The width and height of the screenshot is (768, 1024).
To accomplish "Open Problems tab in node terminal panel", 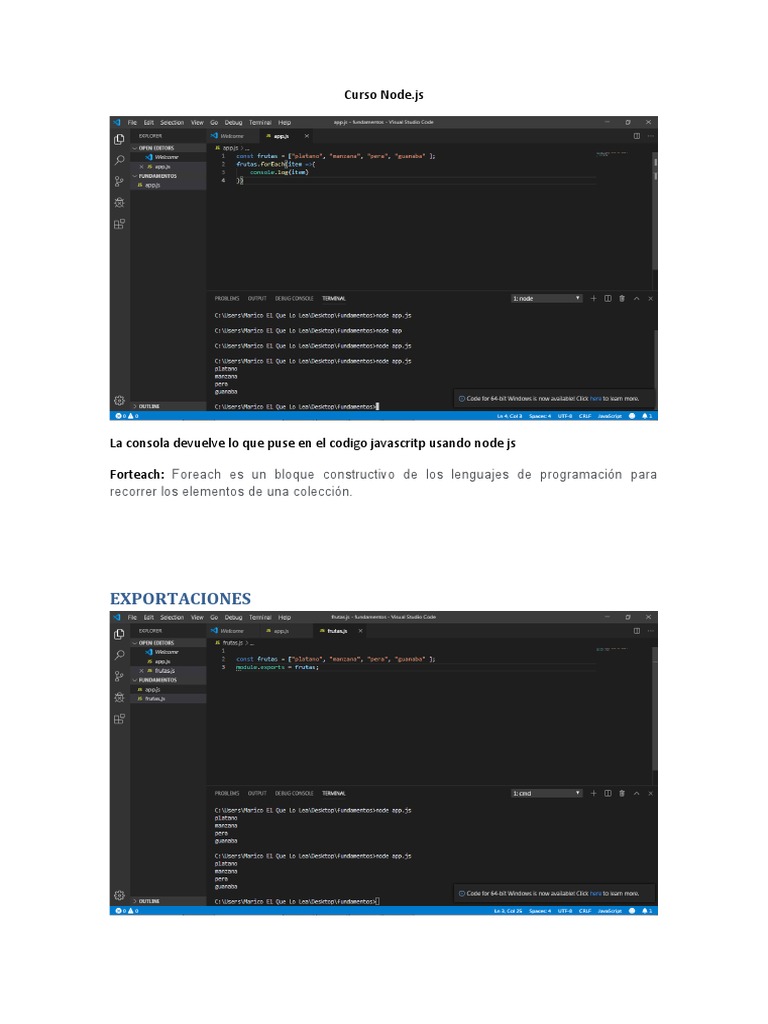I will pyautogui.click(x=227, y=298).
